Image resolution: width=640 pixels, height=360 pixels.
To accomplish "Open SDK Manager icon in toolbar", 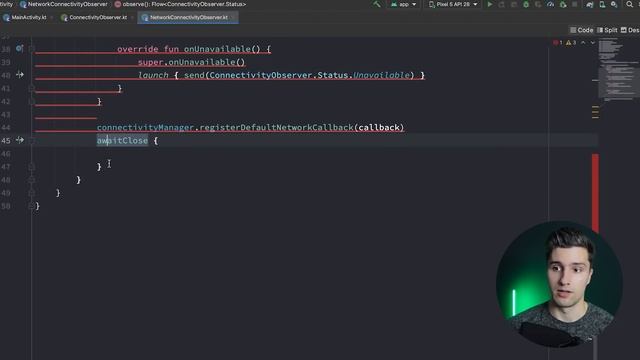I will [x=614, y=4].
